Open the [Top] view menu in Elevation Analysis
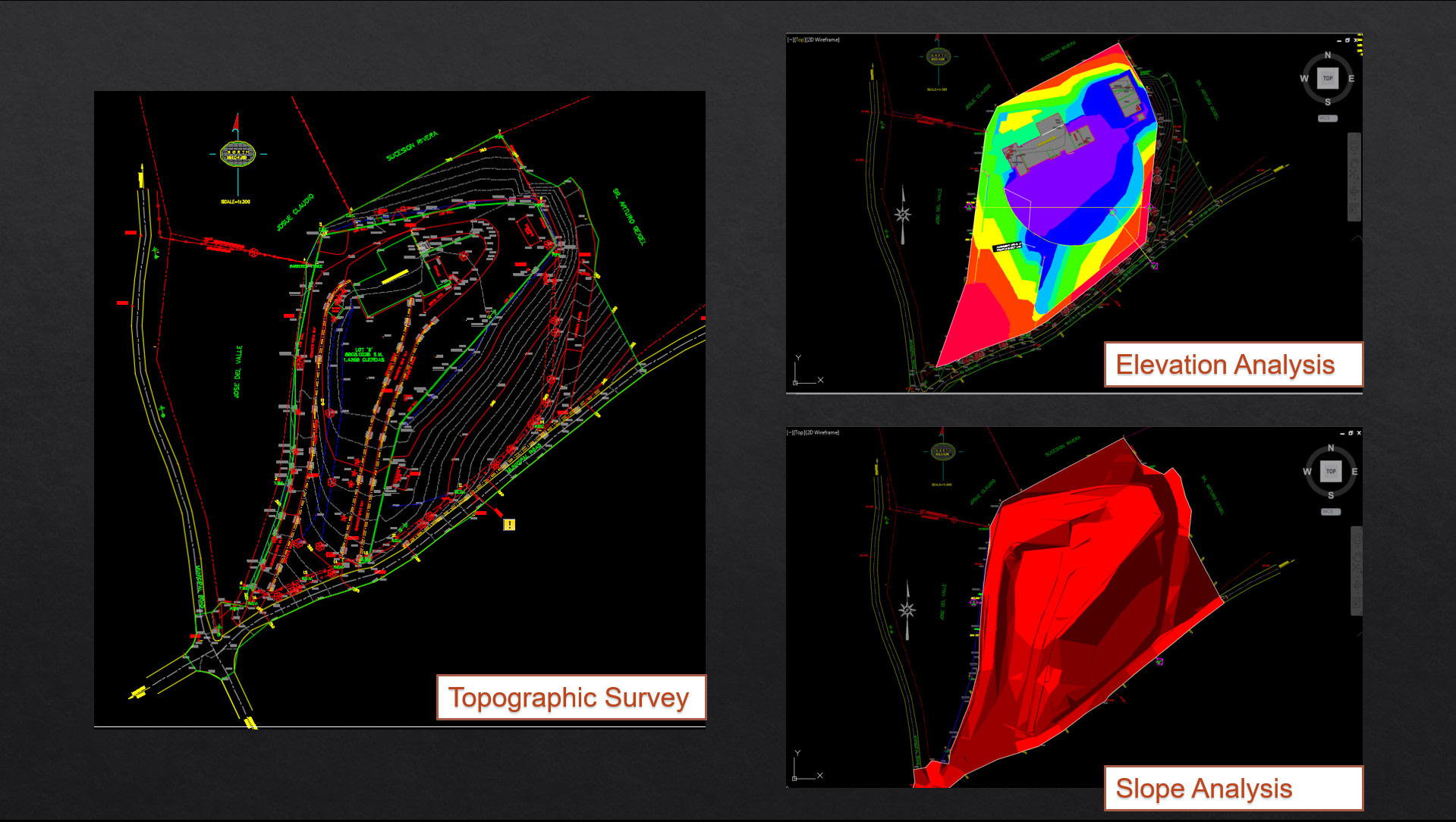 coord(799,39)
